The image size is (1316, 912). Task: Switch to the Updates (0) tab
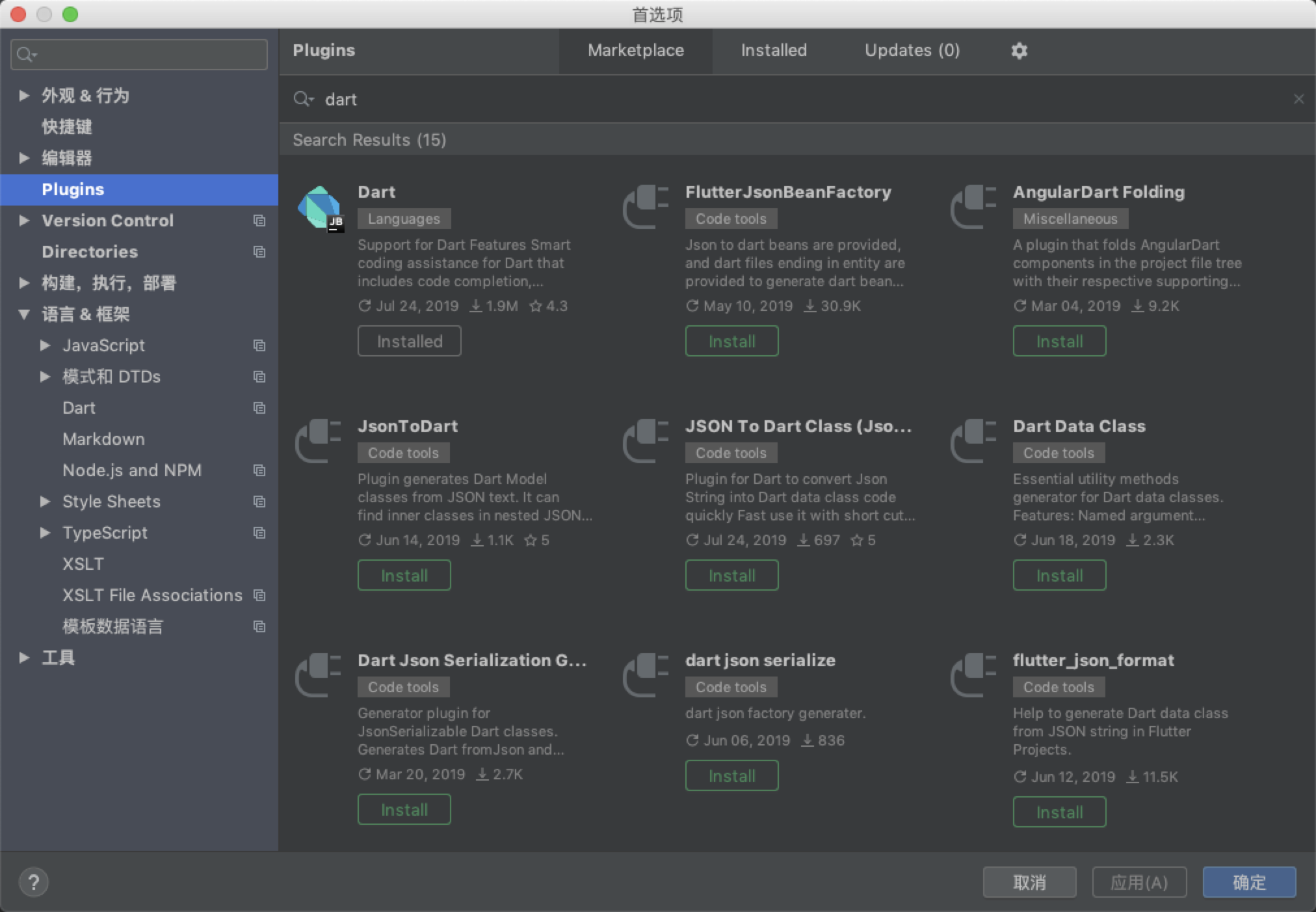click(912, 51)
